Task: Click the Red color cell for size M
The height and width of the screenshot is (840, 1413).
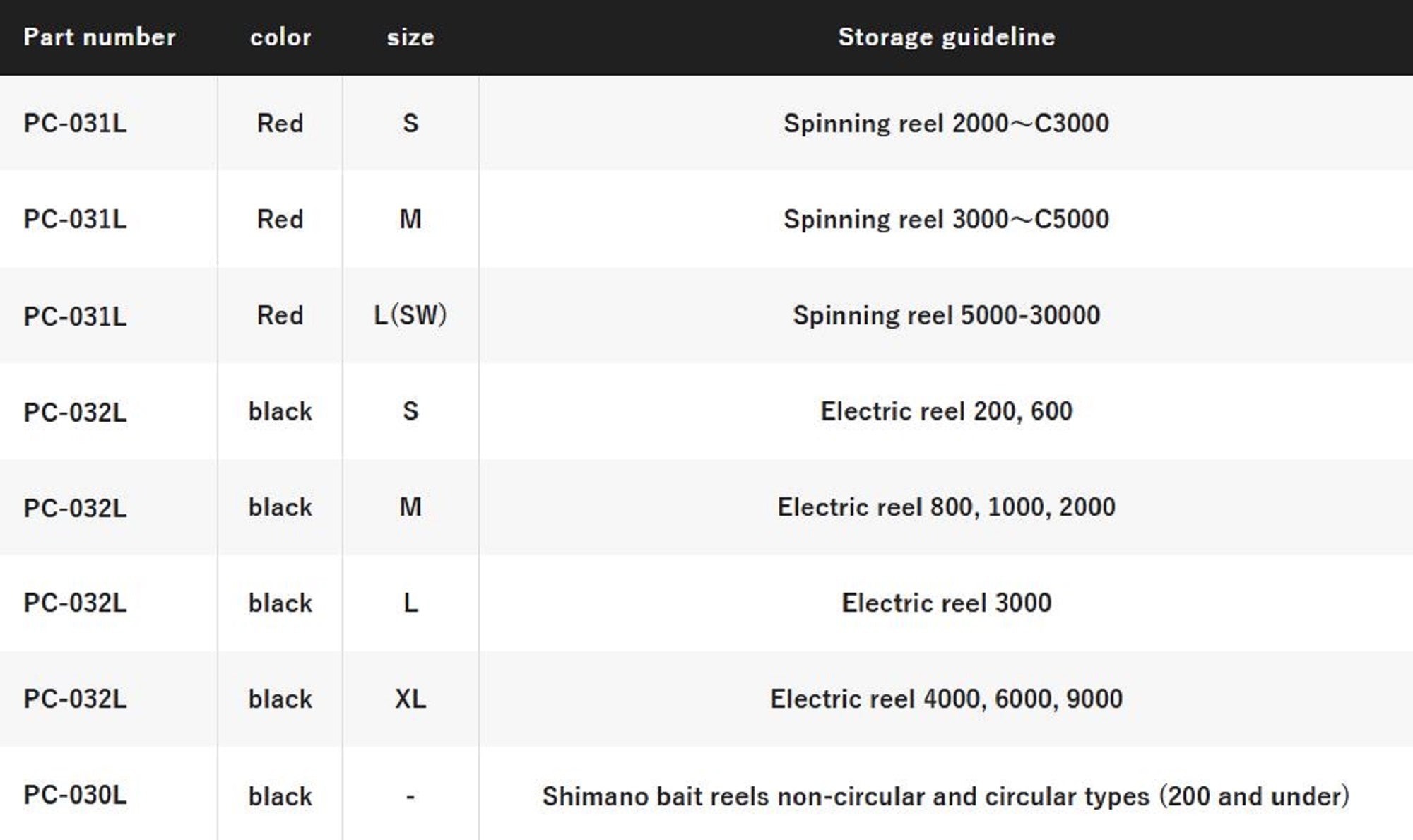Action: click(280, 219)
